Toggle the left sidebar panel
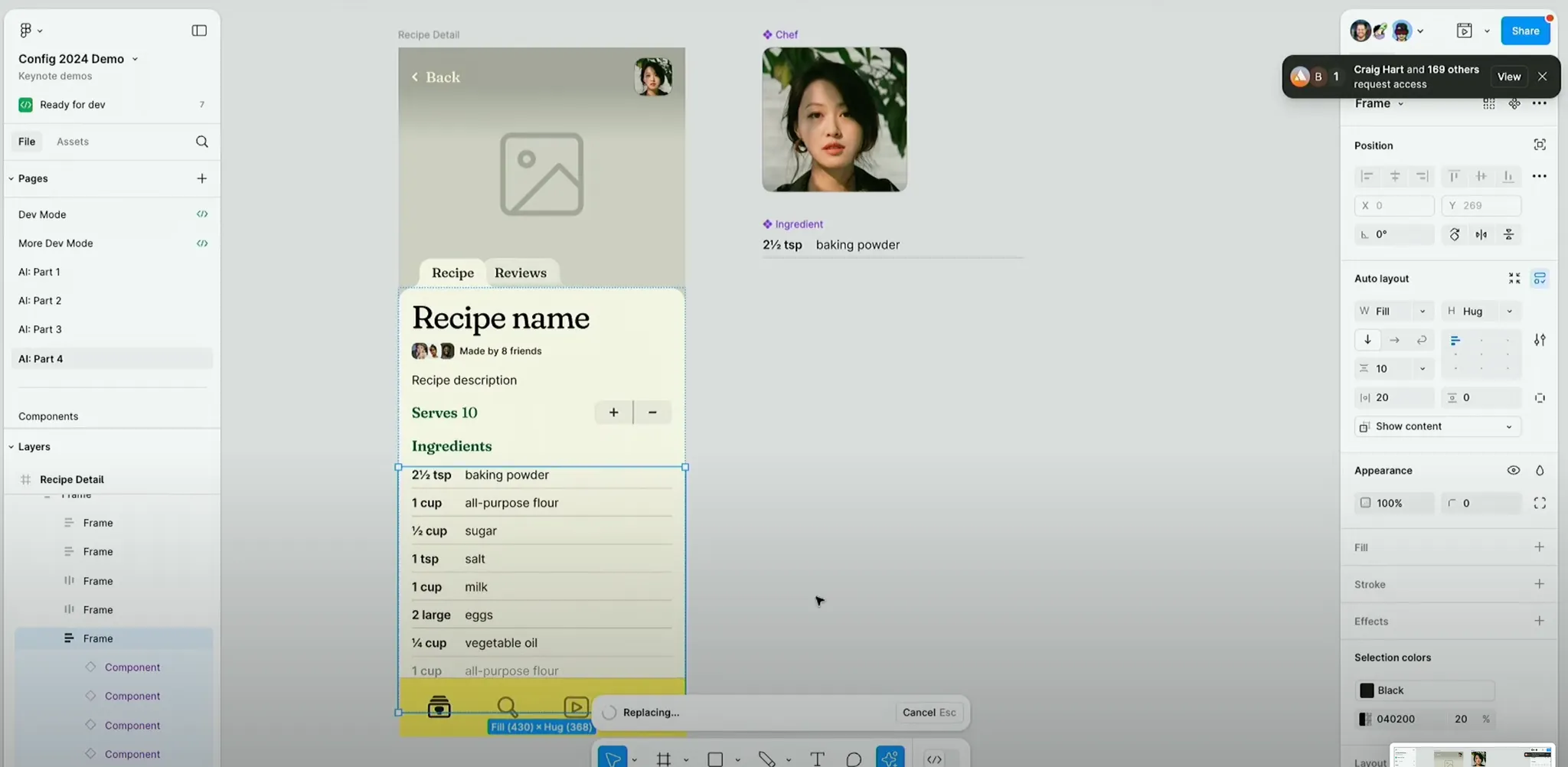The width and height of the screenshot is (1568, 767). coord(199,31)
